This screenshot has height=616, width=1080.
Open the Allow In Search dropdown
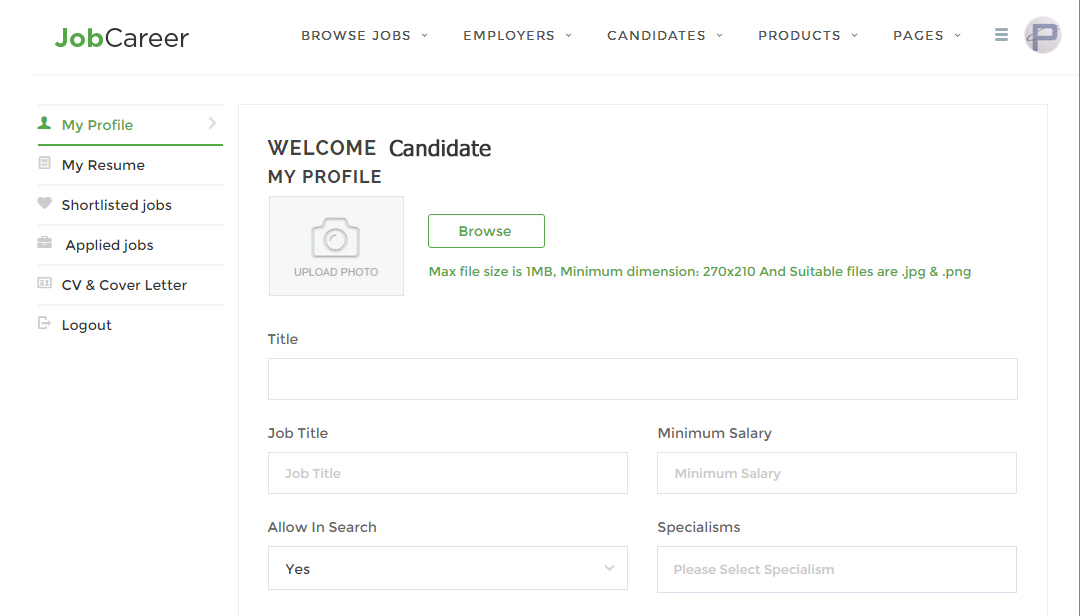click(x=447, y=569)
